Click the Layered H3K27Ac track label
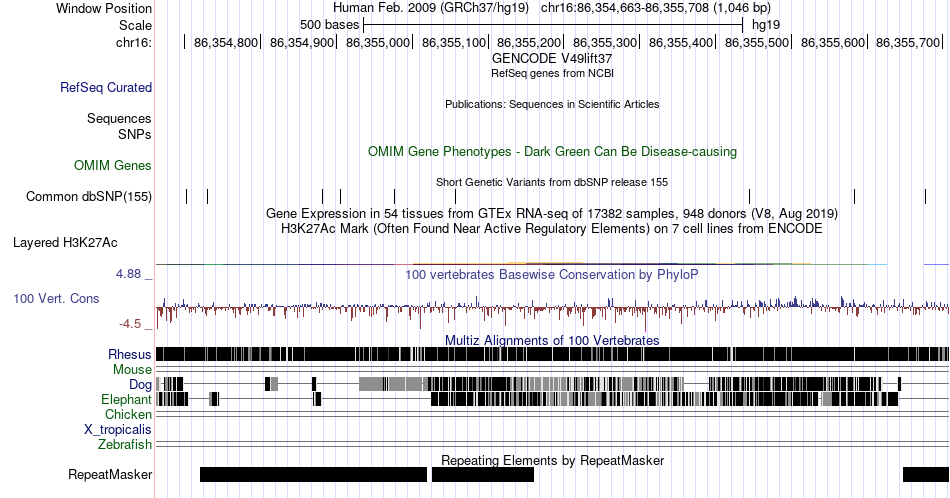Viewport: 950px width, 498px height. [65, 242]
